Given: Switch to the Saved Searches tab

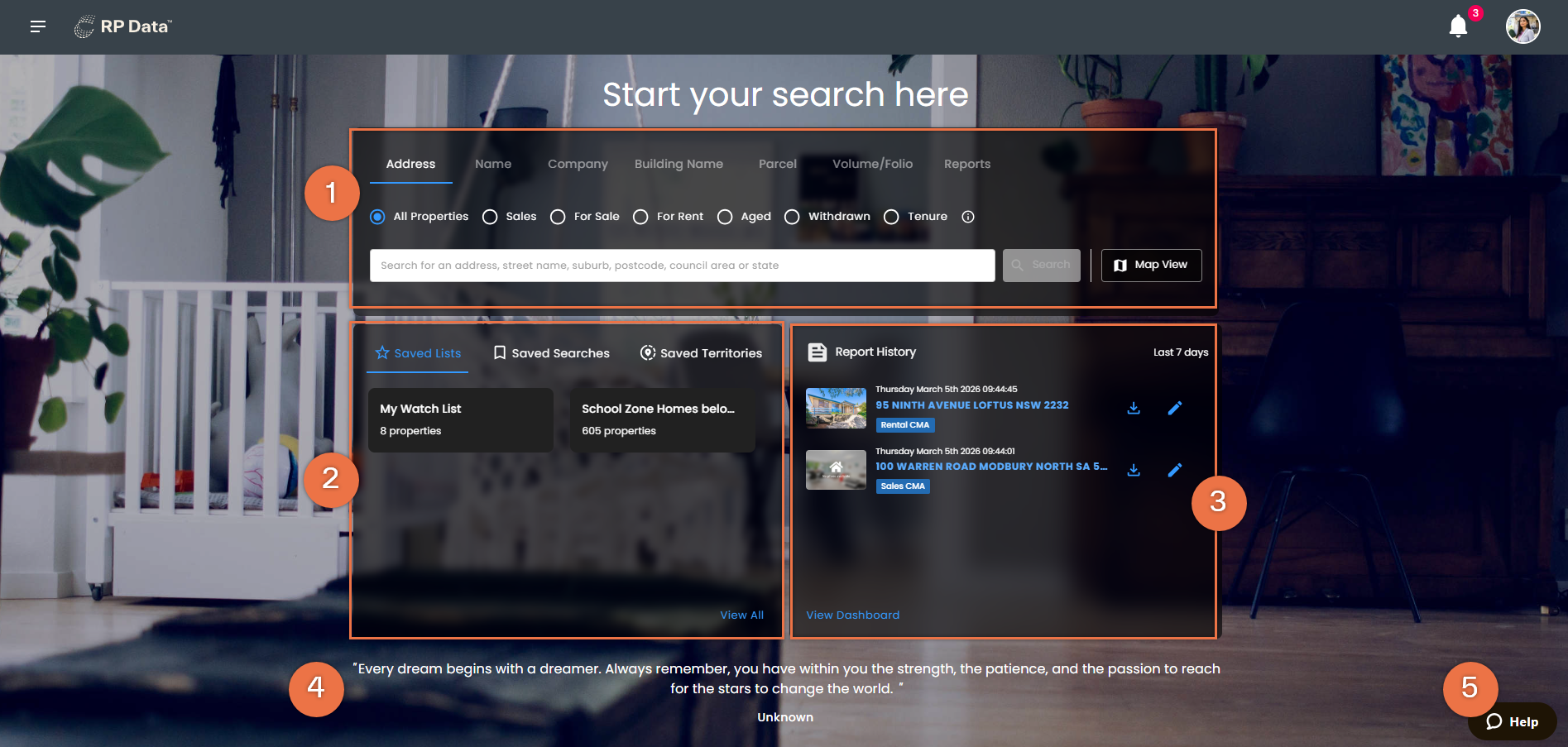Looking at the screenshot, I should (x=551, y=353).
